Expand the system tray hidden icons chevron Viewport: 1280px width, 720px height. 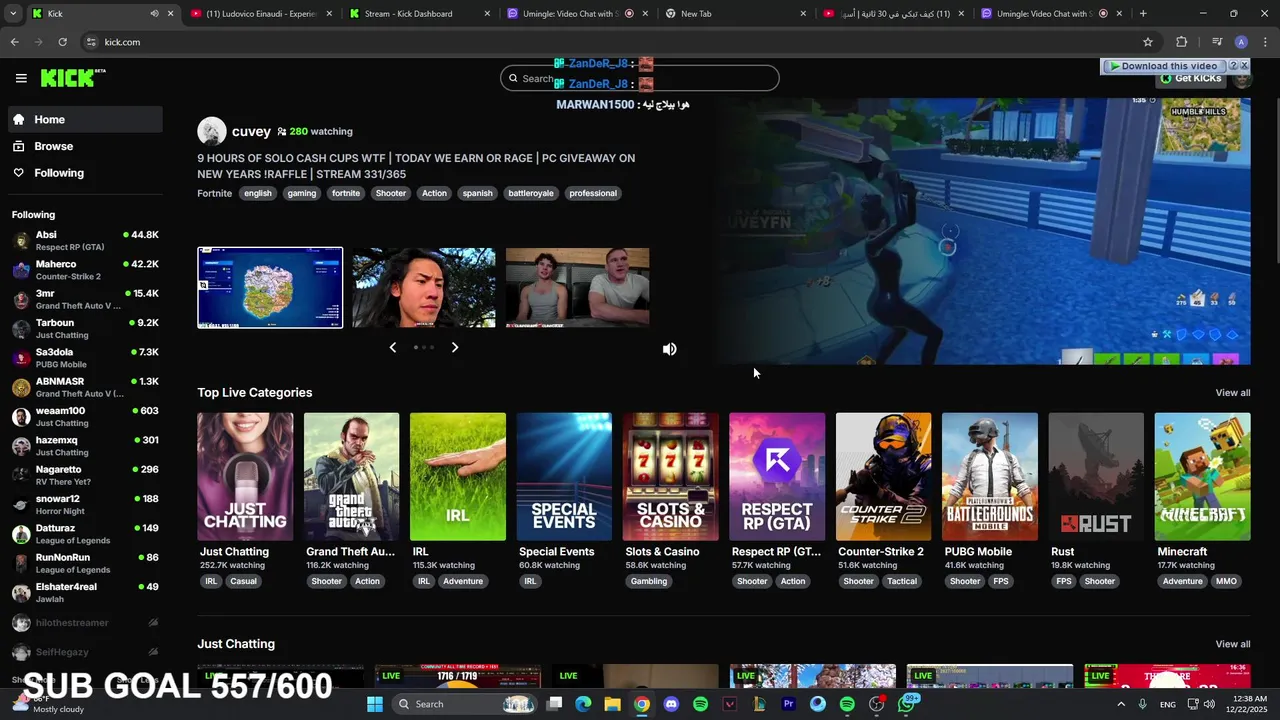coord(1121,704)
